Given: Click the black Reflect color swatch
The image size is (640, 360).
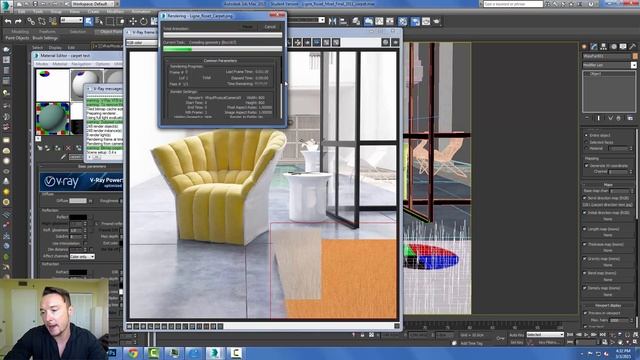Looking at the screenshot, I should coord(78,218).
